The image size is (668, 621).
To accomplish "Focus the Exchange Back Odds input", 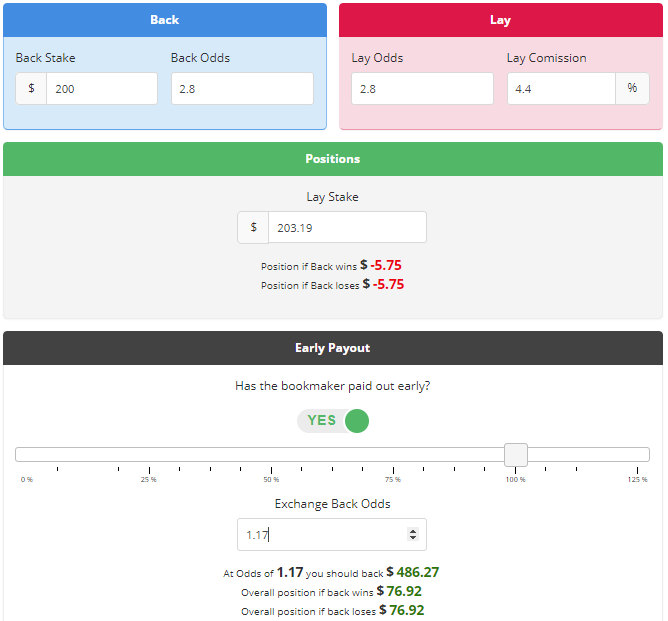I will pos(320,535).
